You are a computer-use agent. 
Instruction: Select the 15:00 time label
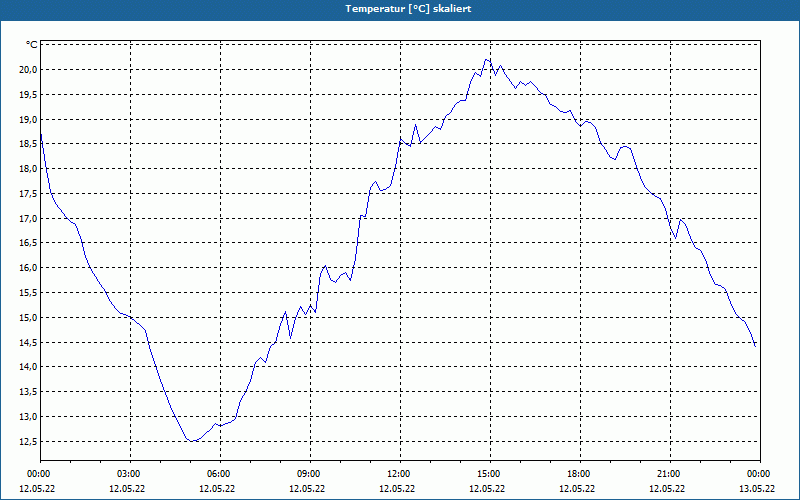(490, 474)
